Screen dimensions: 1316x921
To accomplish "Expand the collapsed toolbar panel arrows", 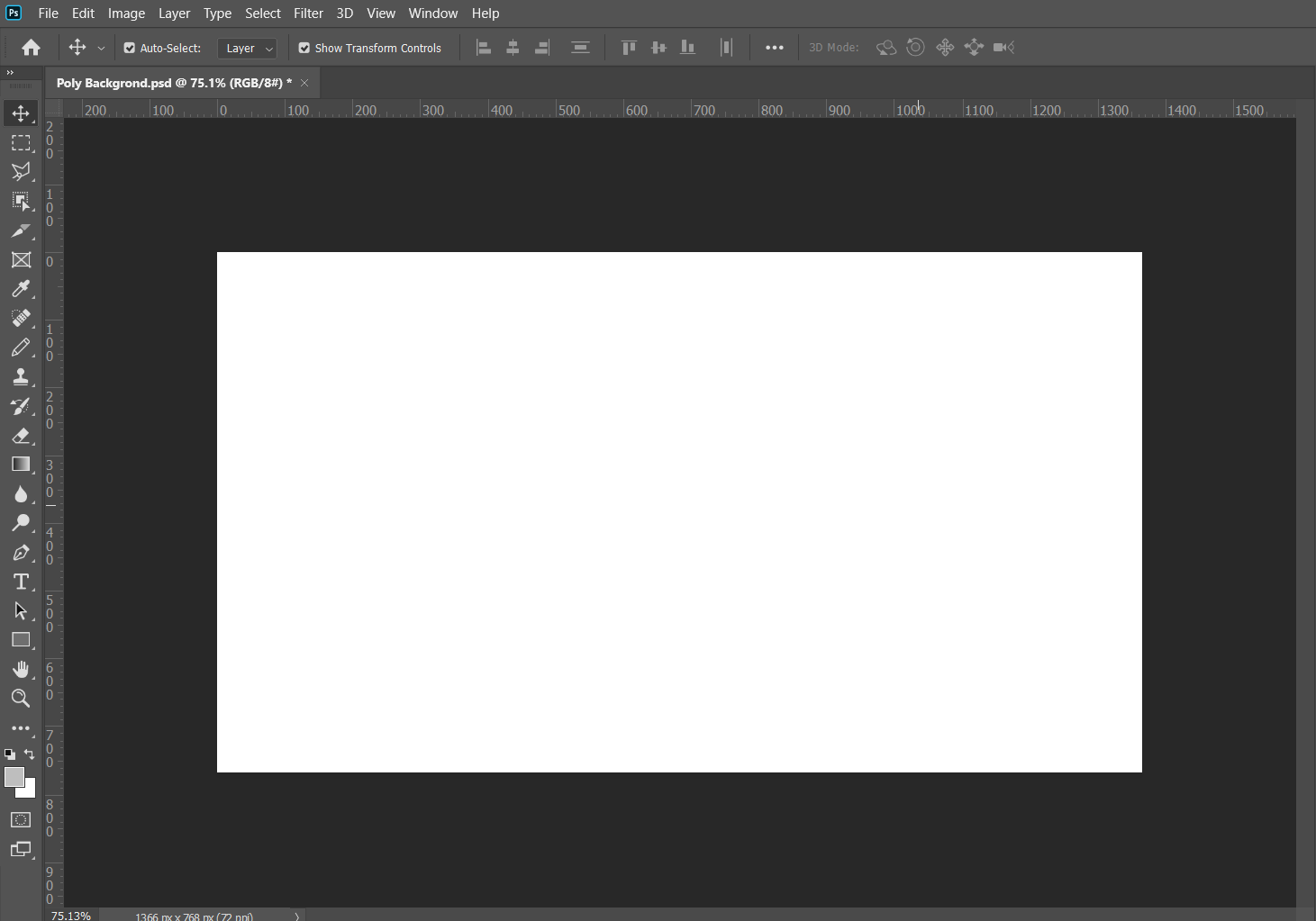I will [x=10, y=73].
